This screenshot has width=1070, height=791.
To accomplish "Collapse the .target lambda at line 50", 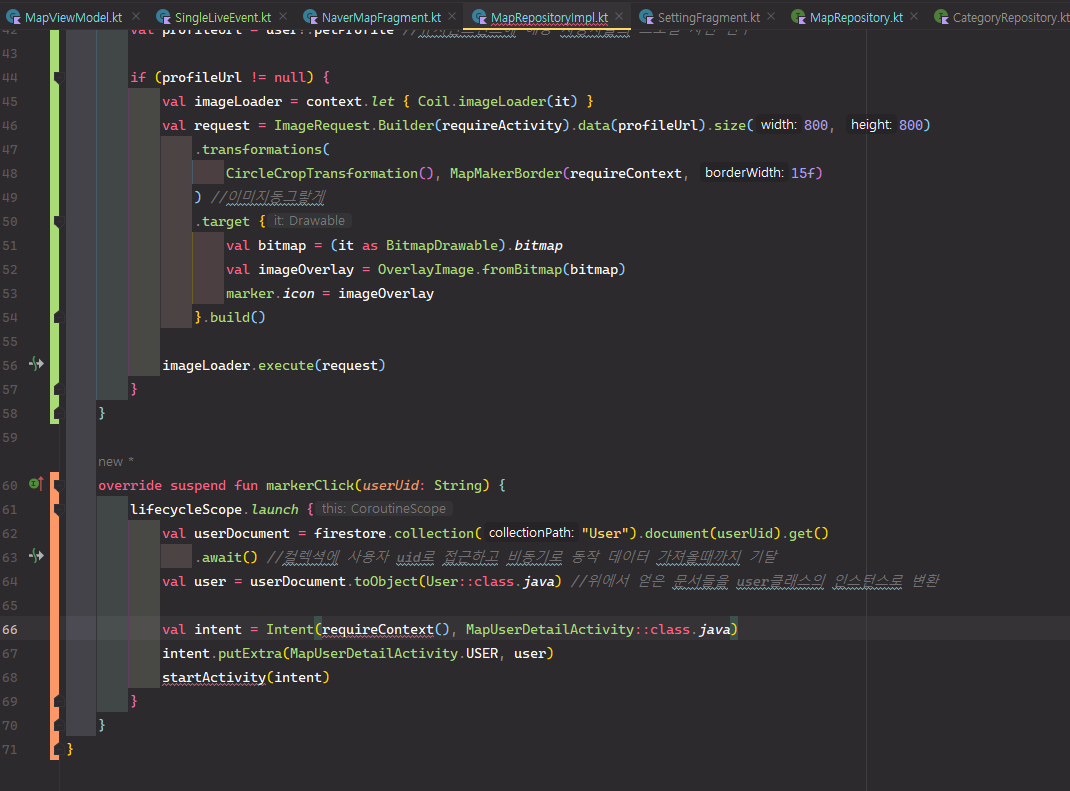I will point(58,221).
